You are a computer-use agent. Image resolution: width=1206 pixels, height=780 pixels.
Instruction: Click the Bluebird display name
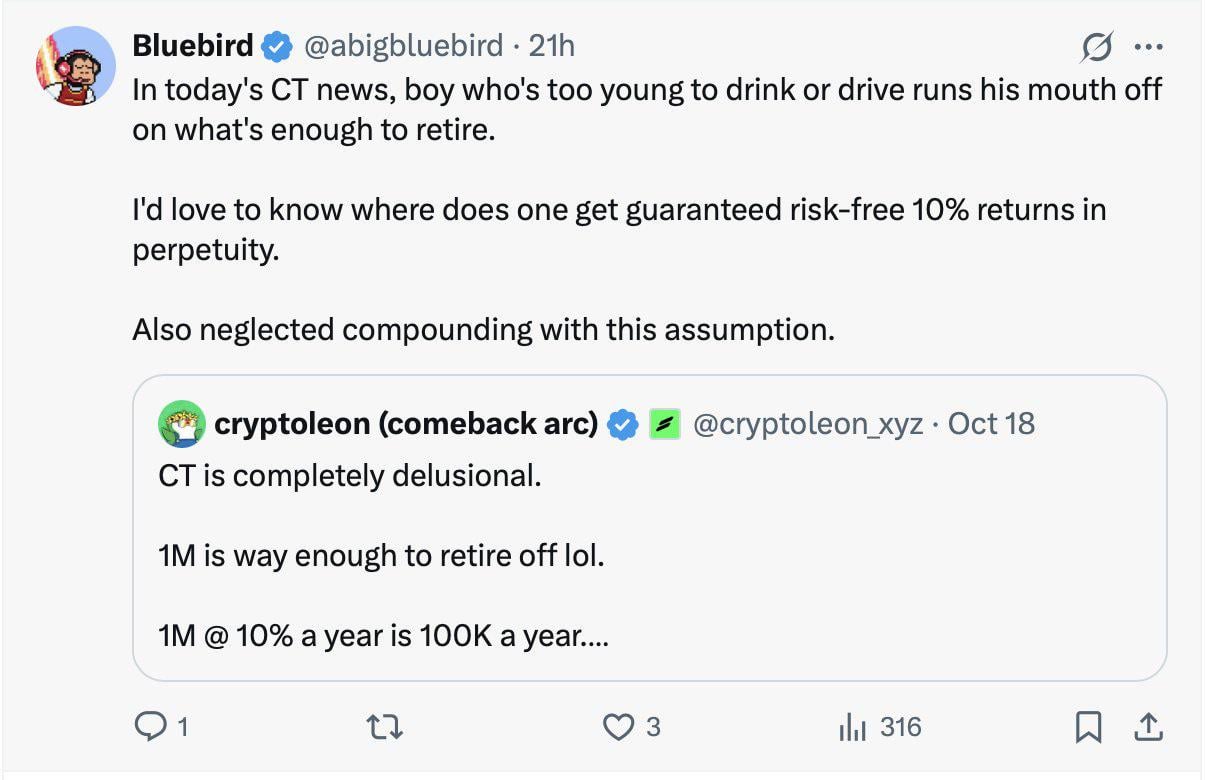193,46
